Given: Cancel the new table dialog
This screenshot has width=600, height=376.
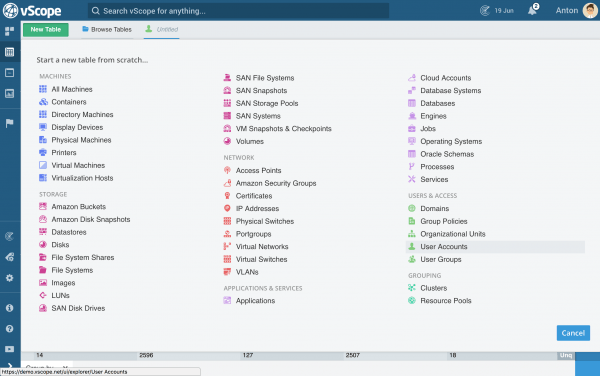Looking at the screenshot, I should (x=573, y=333).
